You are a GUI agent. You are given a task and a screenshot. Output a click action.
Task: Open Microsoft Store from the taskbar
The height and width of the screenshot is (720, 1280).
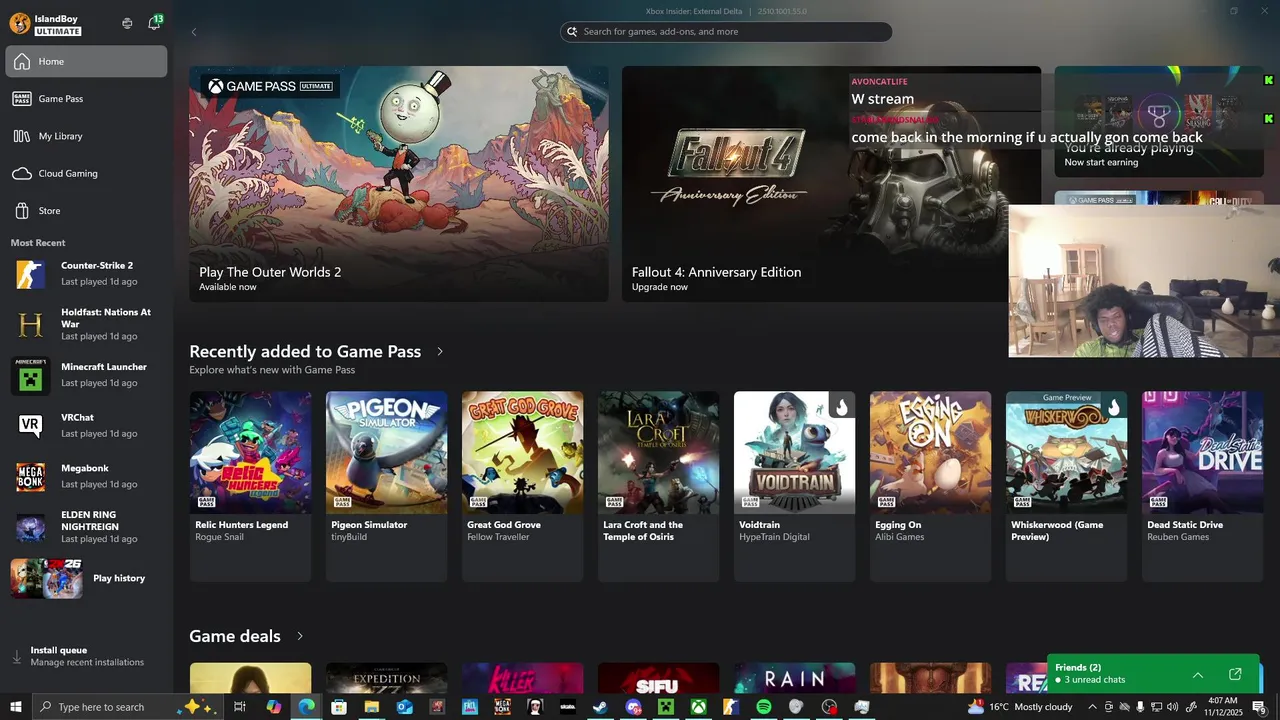tap(339, 707)
